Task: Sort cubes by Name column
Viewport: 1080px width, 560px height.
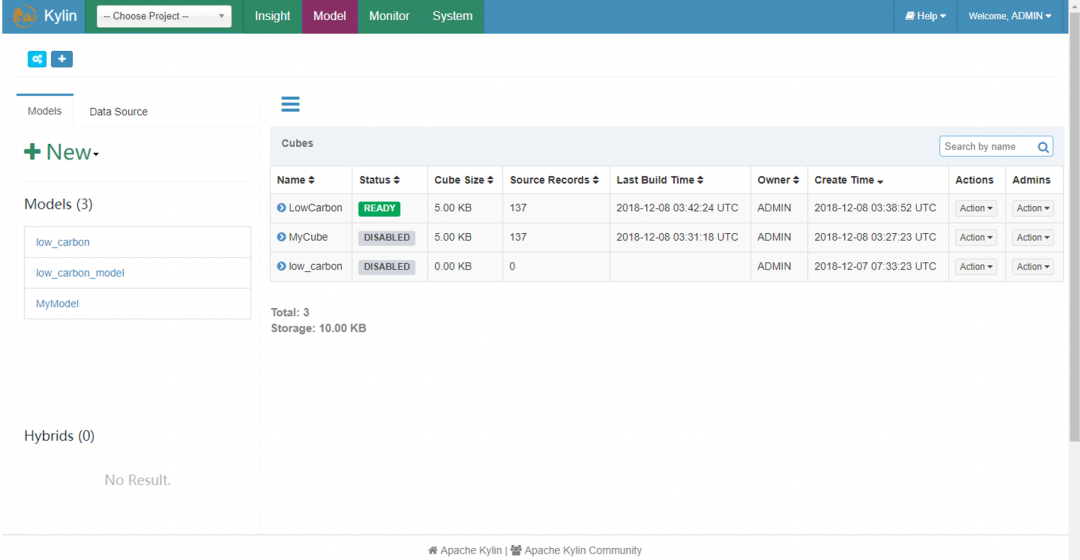Action: (295, 180)
